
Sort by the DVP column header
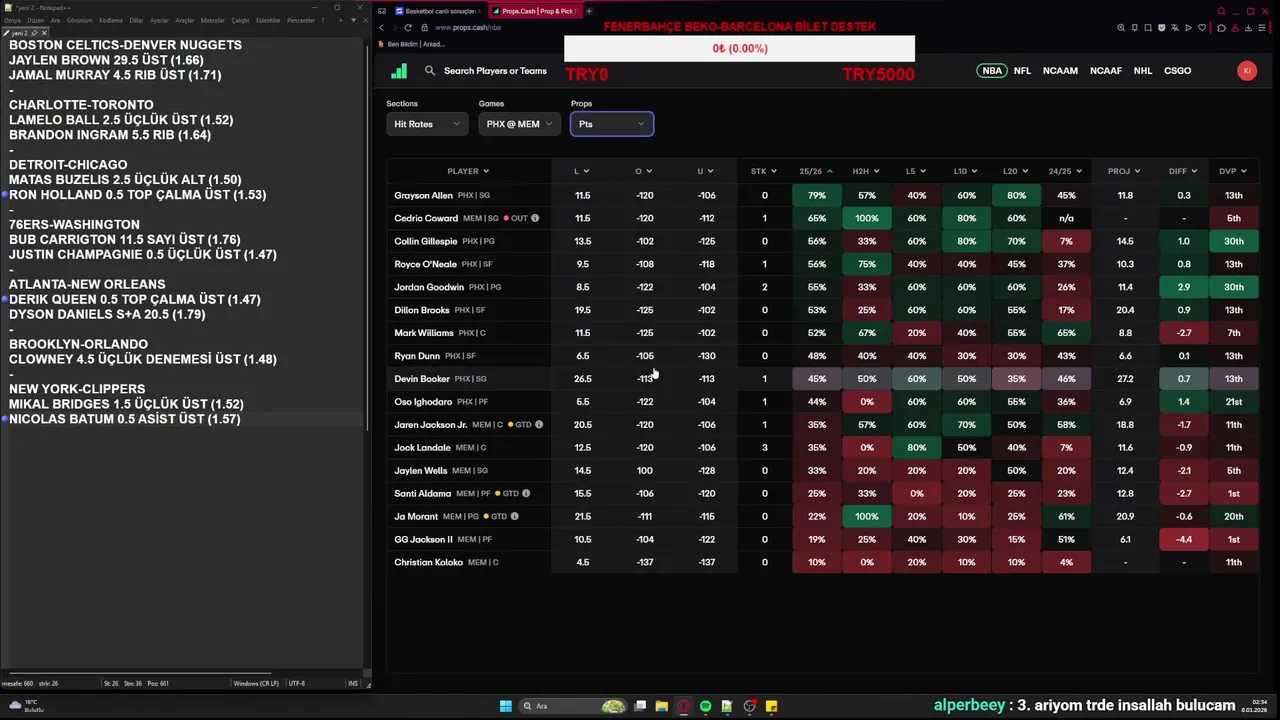point(1233,171)
